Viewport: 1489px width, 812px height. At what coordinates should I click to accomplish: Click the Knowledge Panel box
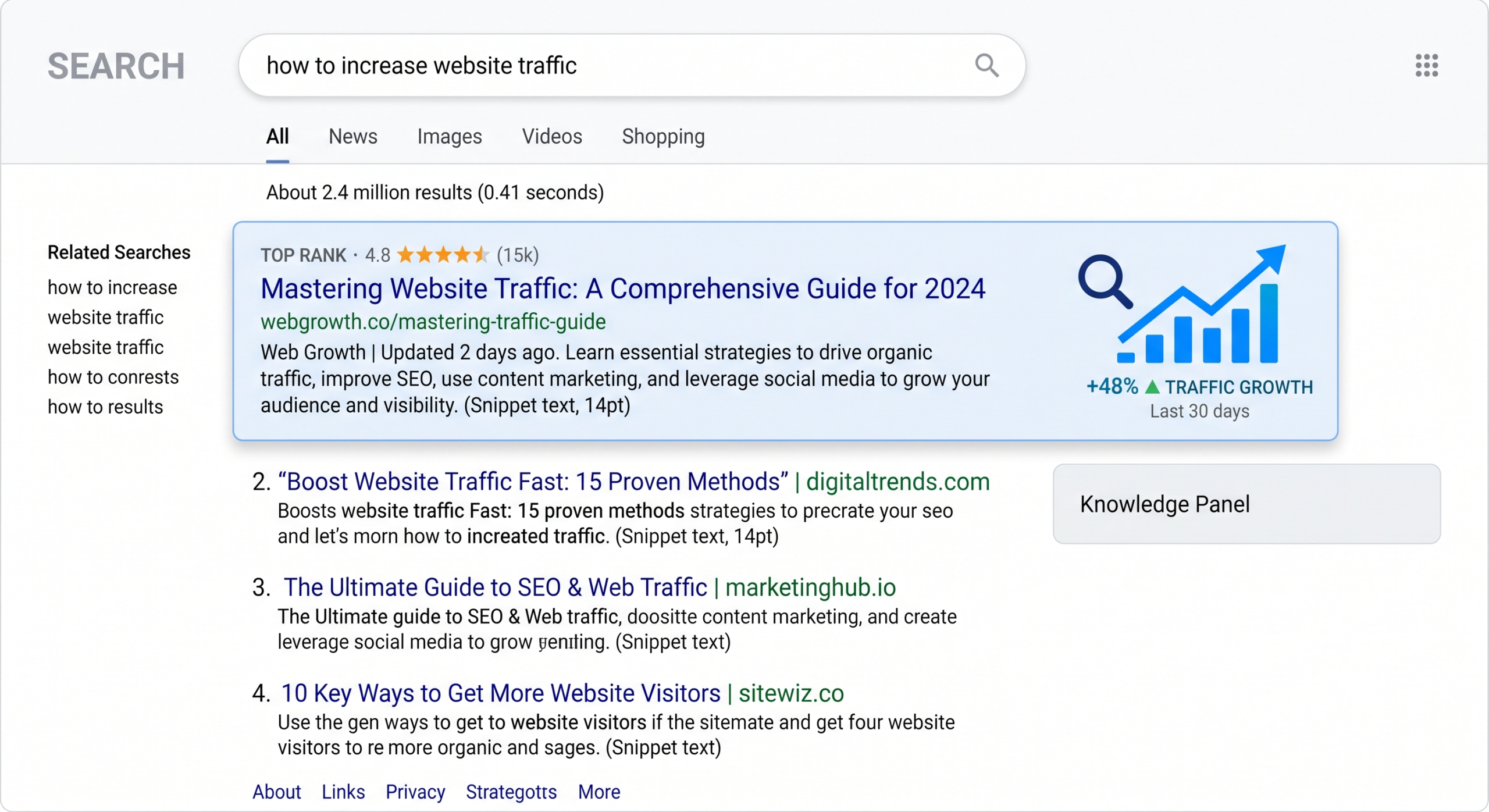1246,504
